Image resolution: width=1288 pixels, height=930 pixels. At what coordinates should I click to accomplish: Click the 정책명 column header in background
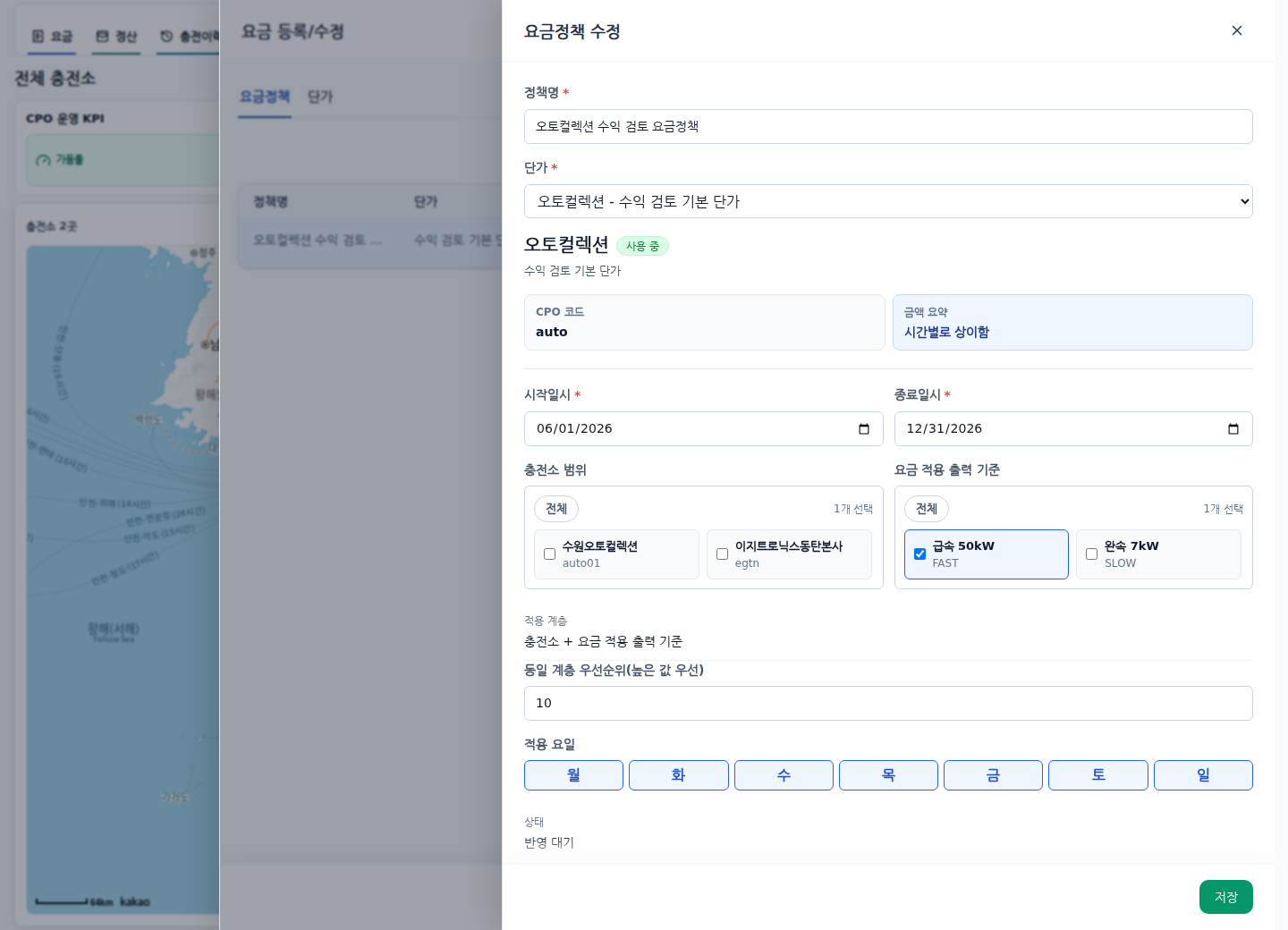270,202
